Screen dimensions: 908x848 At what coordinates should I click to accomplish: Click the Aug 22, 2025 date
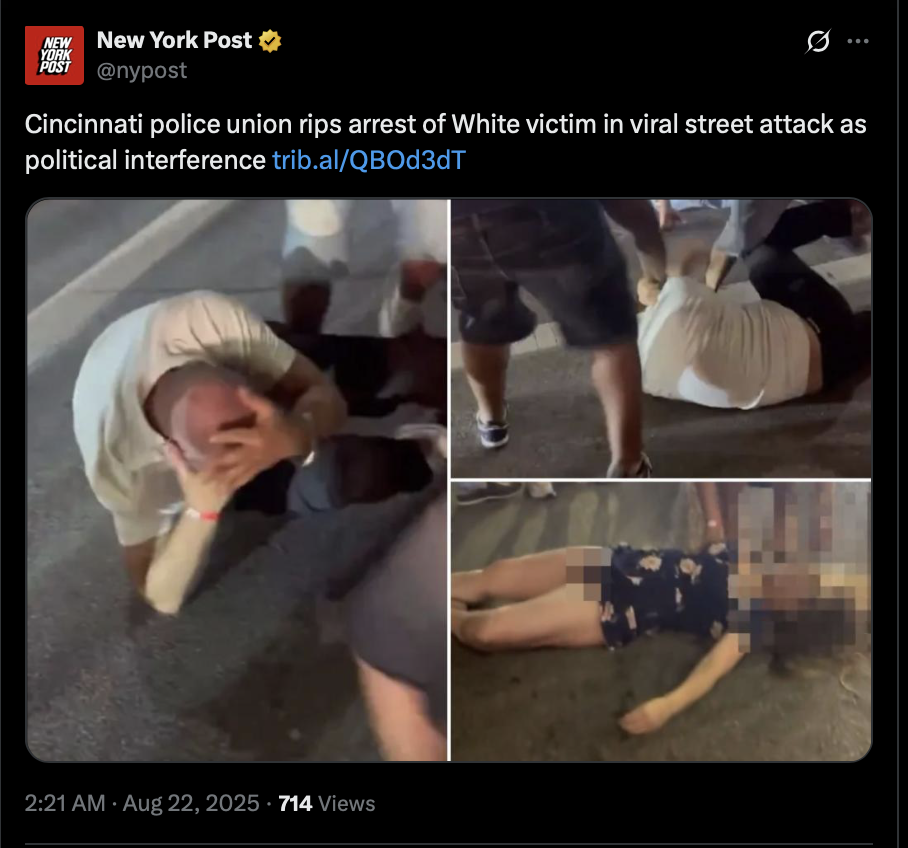click(x=191, y=803)
